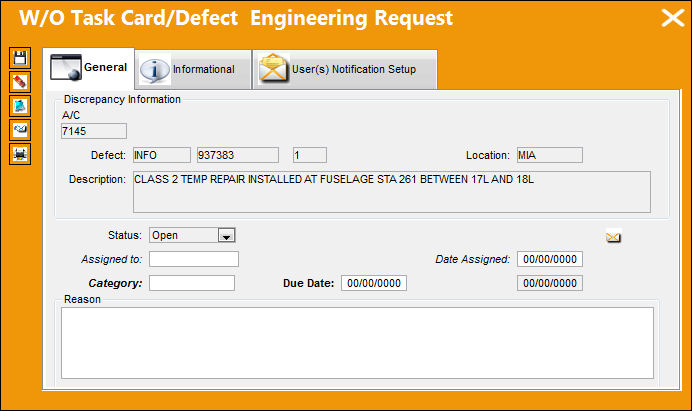The height and width of the screenshot is (411, 692).
Task: Click the A/C field showing 7145
Action: 94,131
